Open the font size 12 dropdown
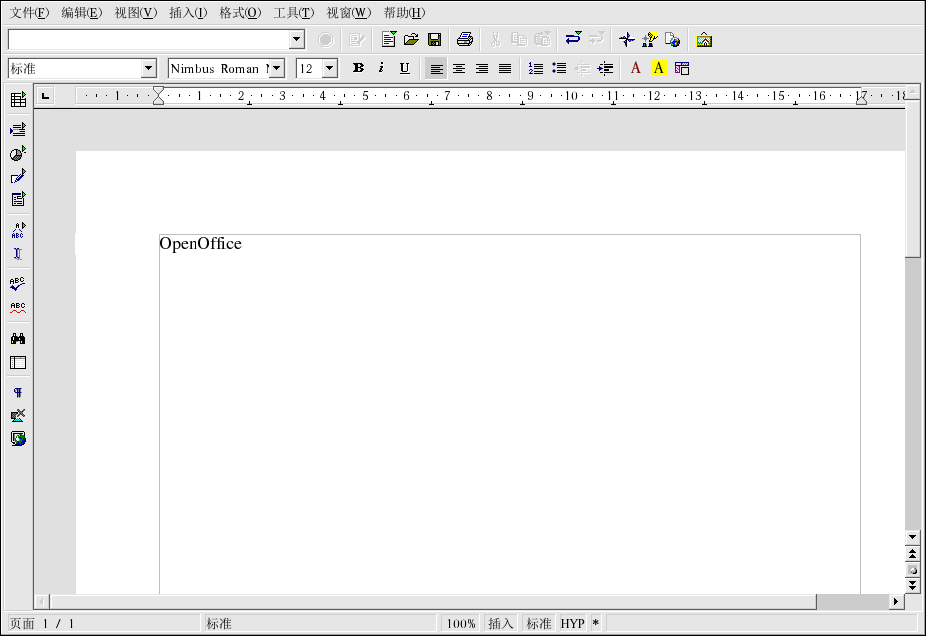 coord(329,68)
